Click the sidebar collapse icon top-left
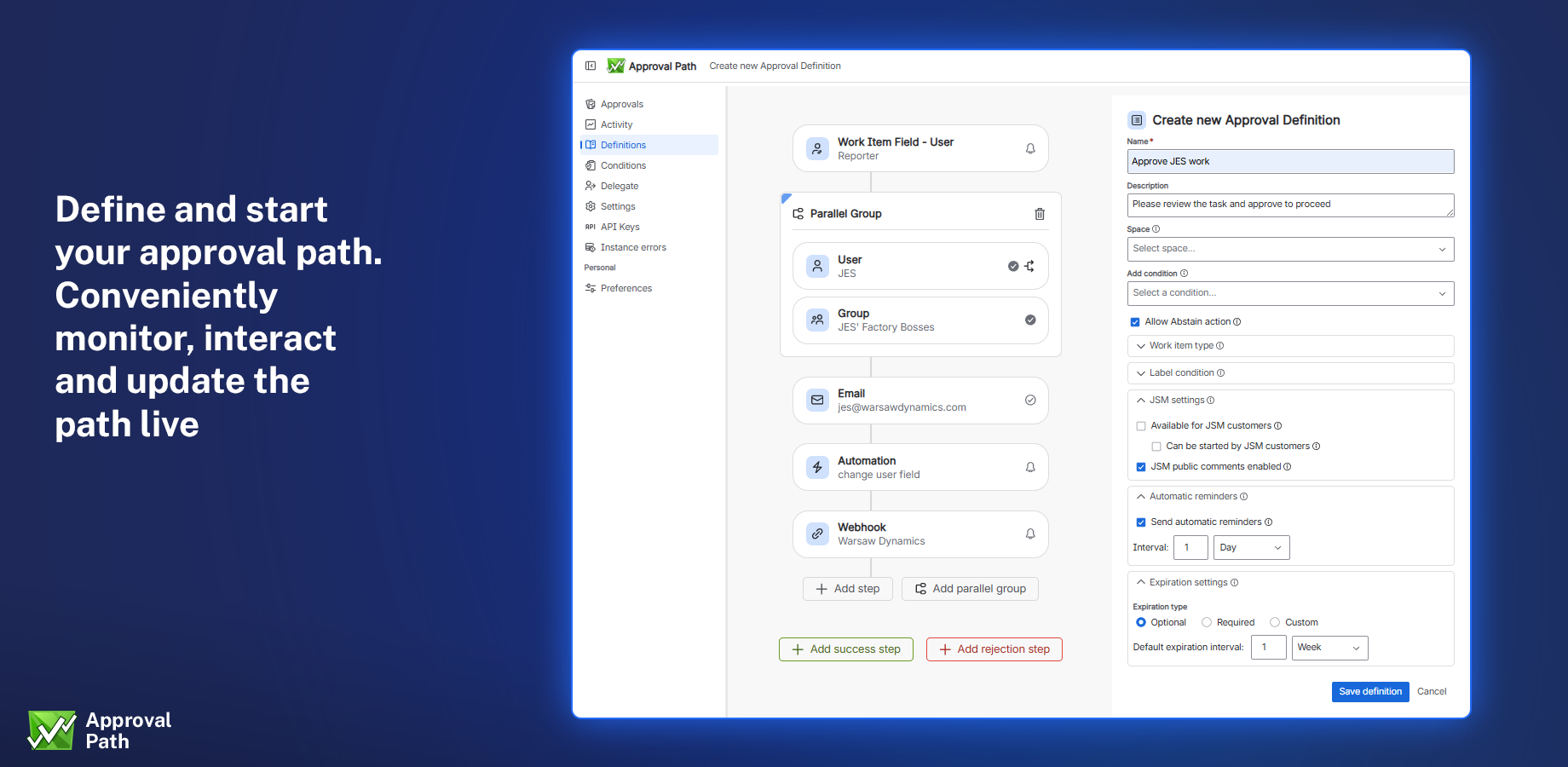1568x767 pixels. point(590,66)
